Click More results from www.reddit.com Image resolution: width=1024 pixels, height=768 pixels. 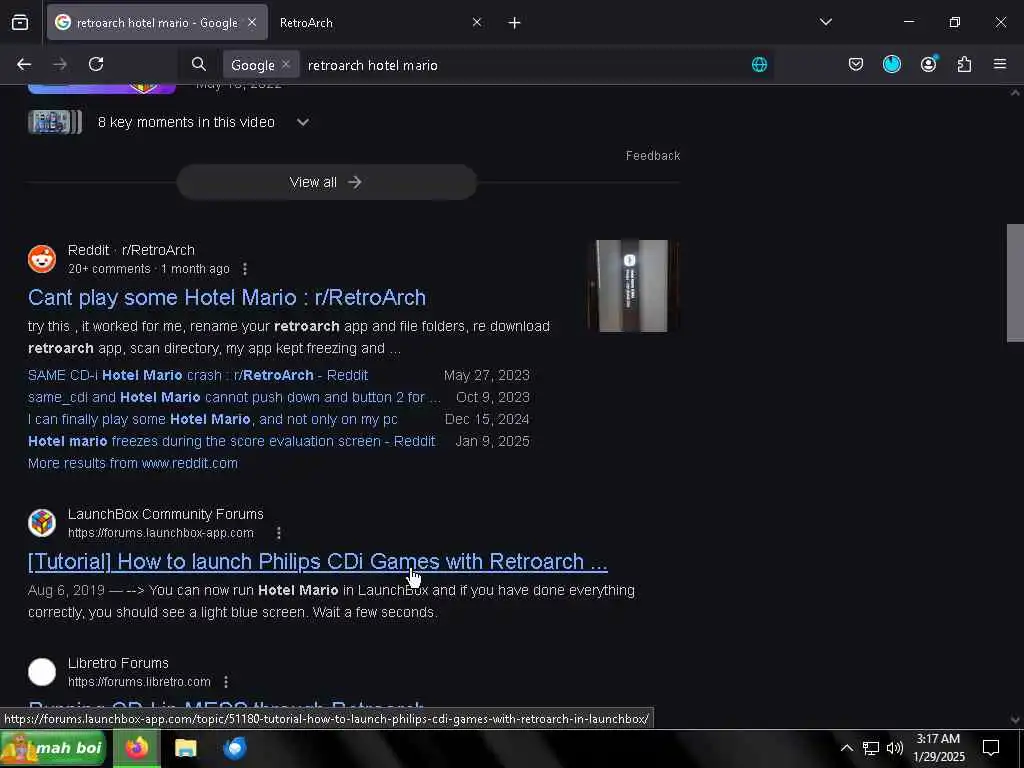133,463
